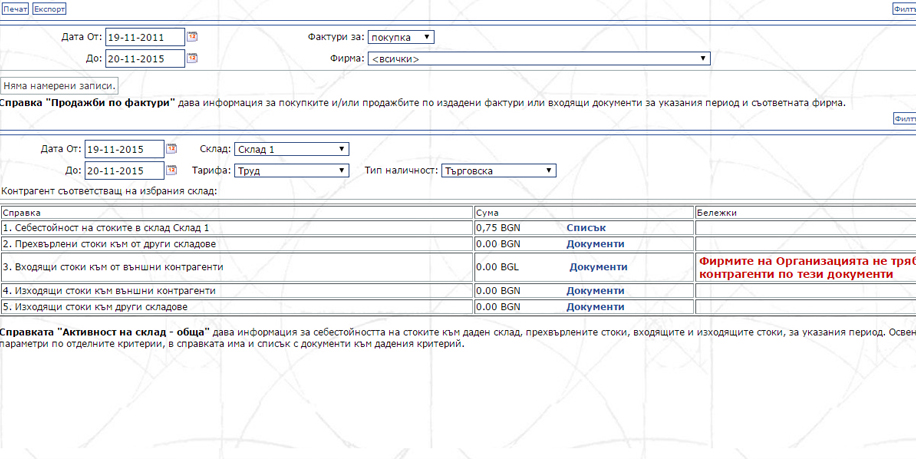Image resolution: width=916 pixels, height=459 pixels.
Task: Open the Тарифа dropdown showing Труд
Action: pos(292,171)
